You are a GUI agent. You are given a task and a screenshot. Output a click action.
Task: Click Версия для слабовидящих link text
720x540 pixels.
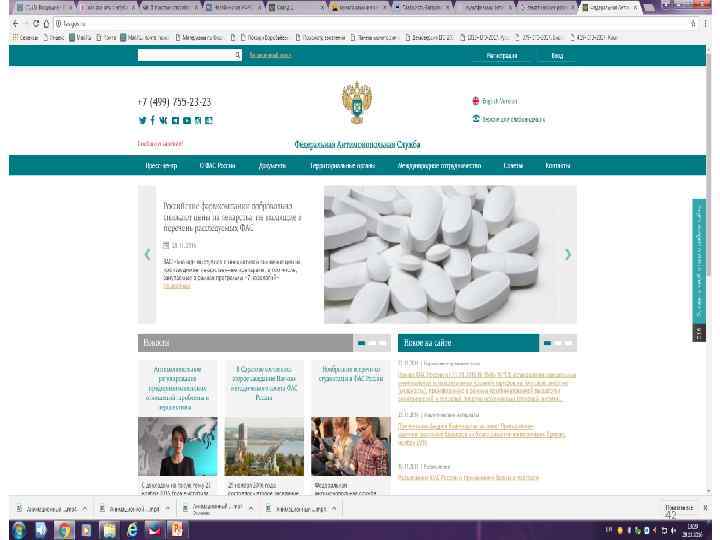click(513, 119)
